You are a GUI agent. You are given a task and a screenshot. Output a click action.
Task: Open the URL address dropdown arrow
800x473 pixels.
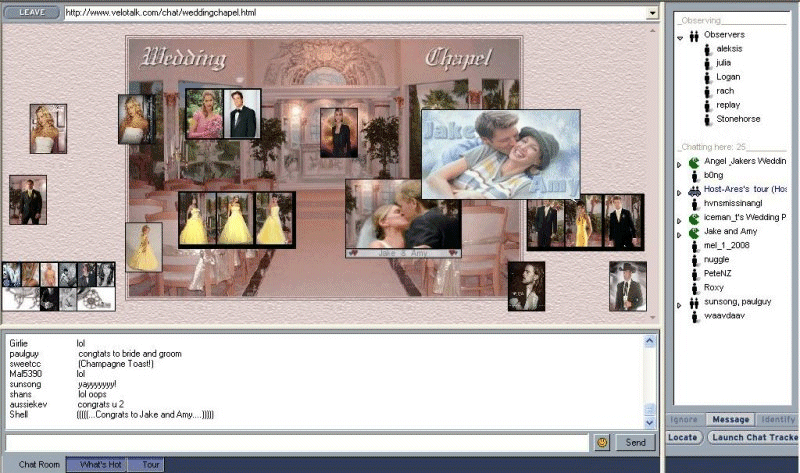pos(652,13)
